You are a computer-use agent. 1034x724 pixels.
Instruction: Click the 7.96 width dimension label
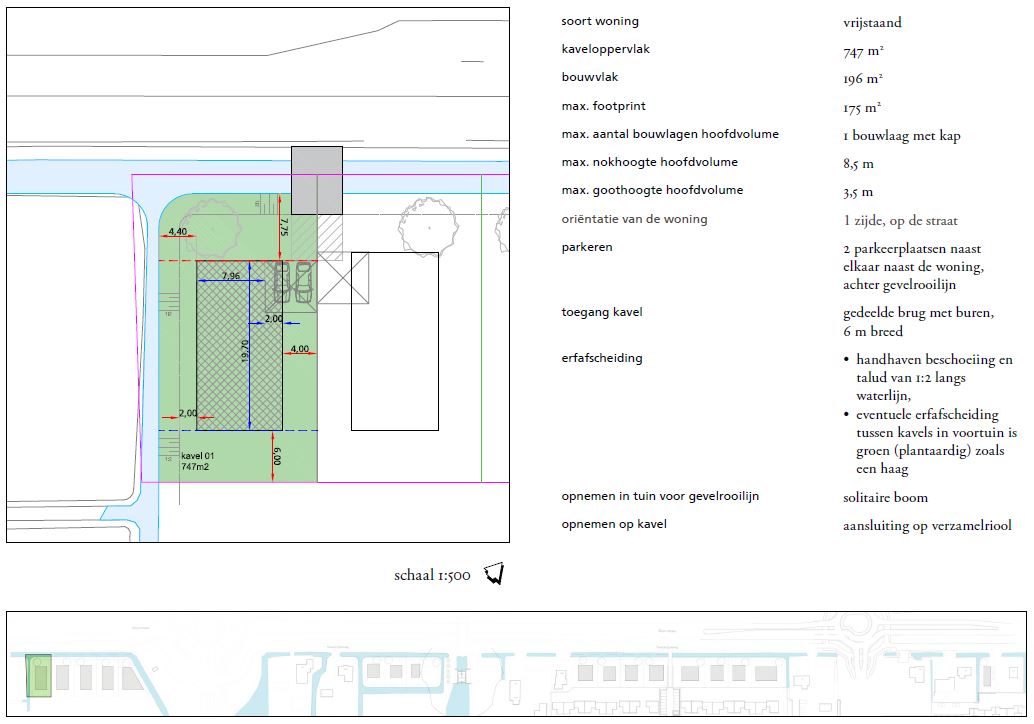tap(230, 276)
